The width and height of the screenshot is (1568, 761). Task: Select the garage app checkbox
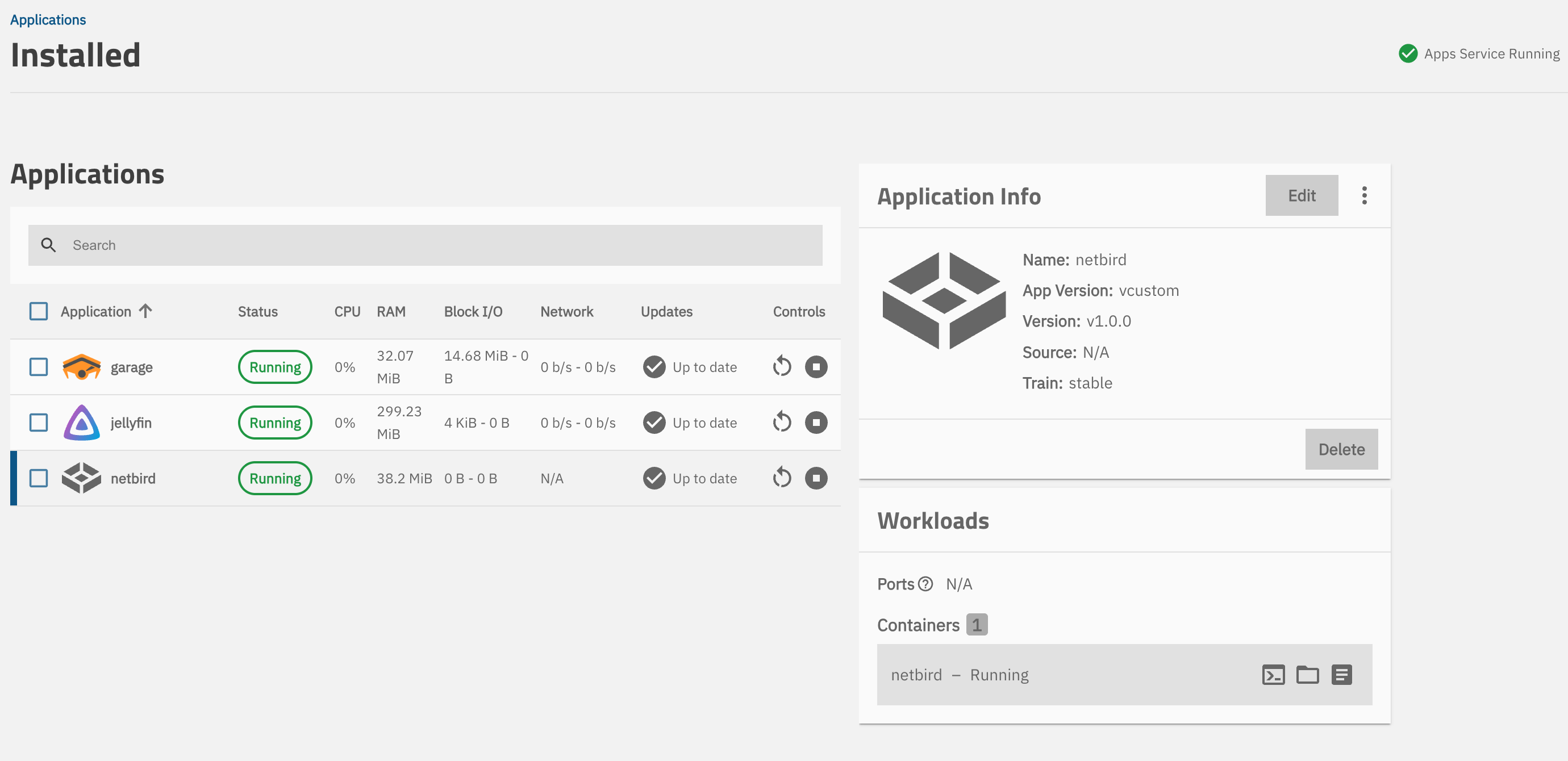pos(39,367)
